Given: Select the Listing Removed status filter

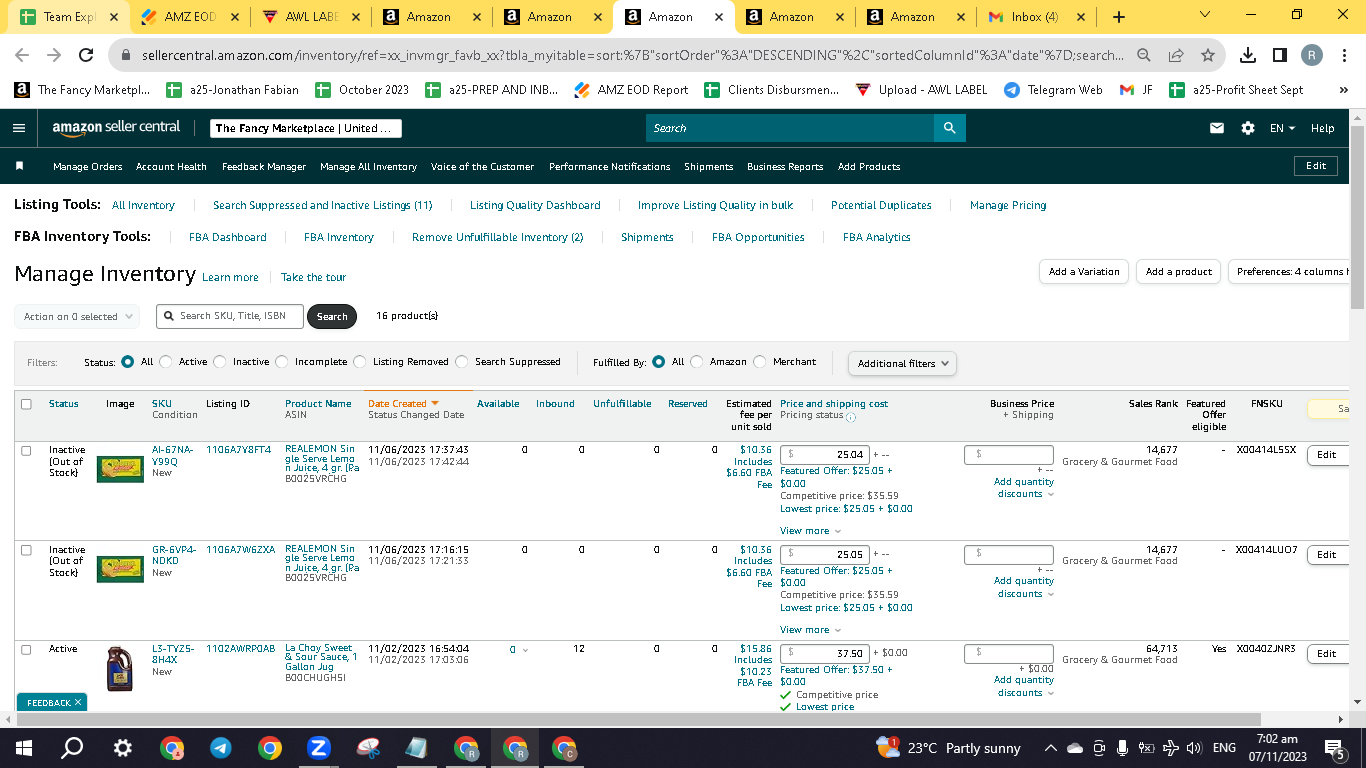Looking at the screenshot, I should point(360,362).
